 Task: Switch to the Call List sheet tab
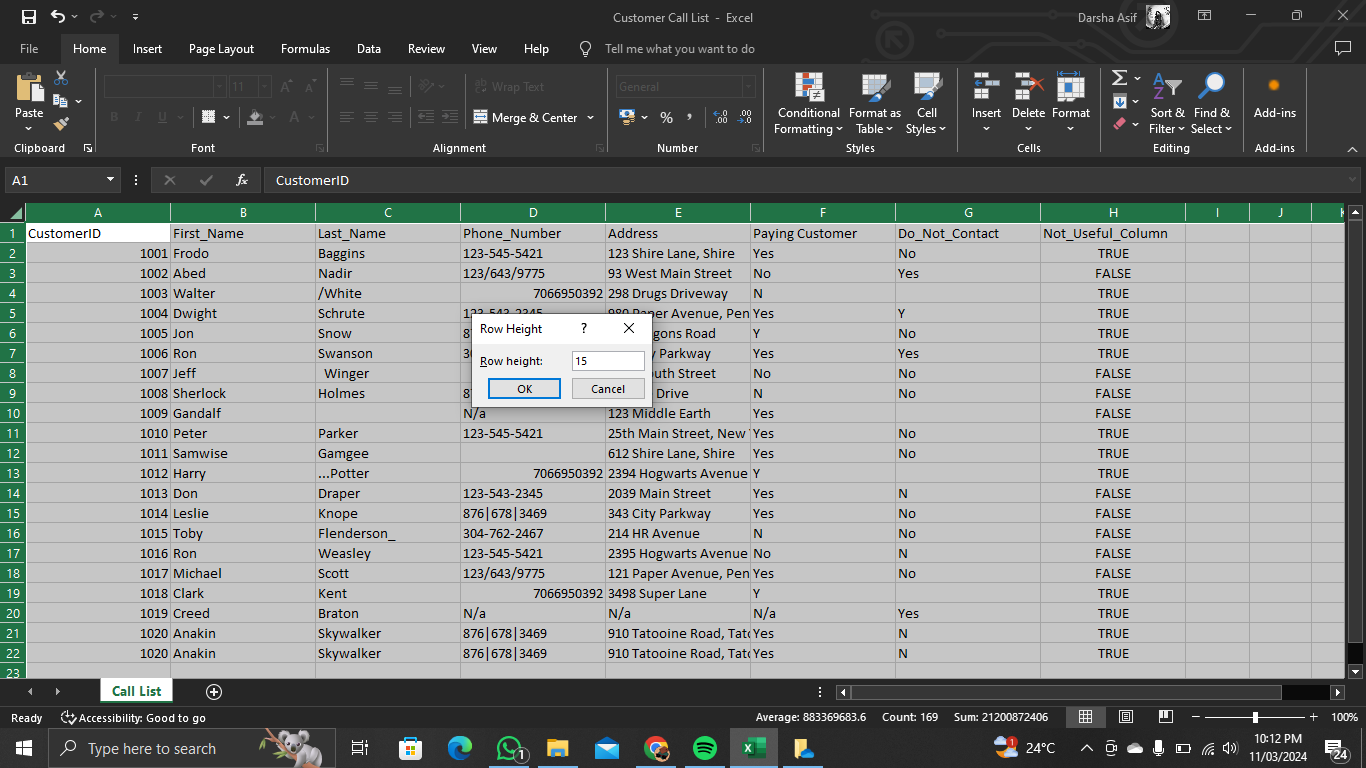136,691
